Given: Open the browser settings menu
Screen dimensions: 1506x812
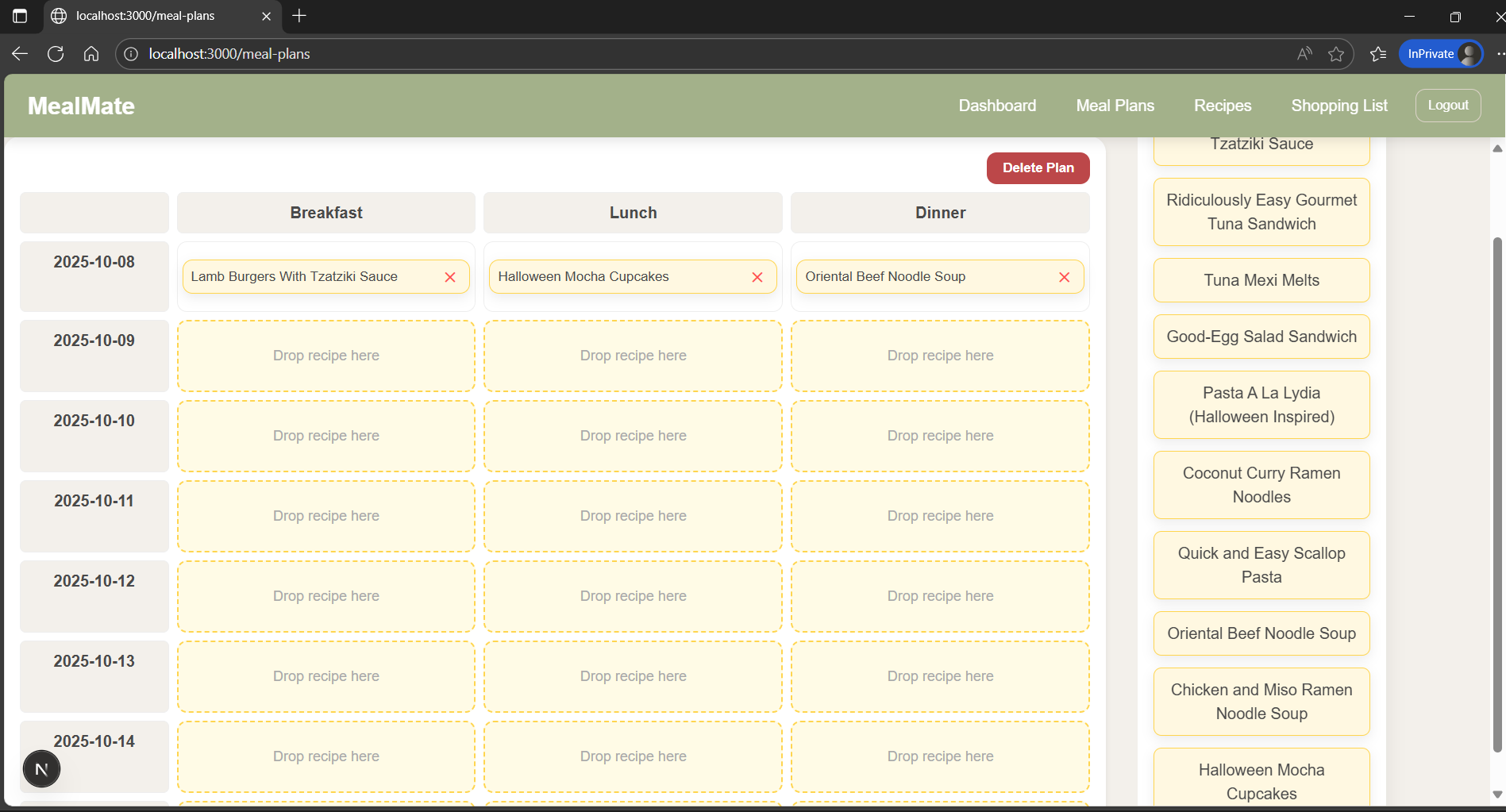Looking at the screenshot, I should (x=1500, y=53).
